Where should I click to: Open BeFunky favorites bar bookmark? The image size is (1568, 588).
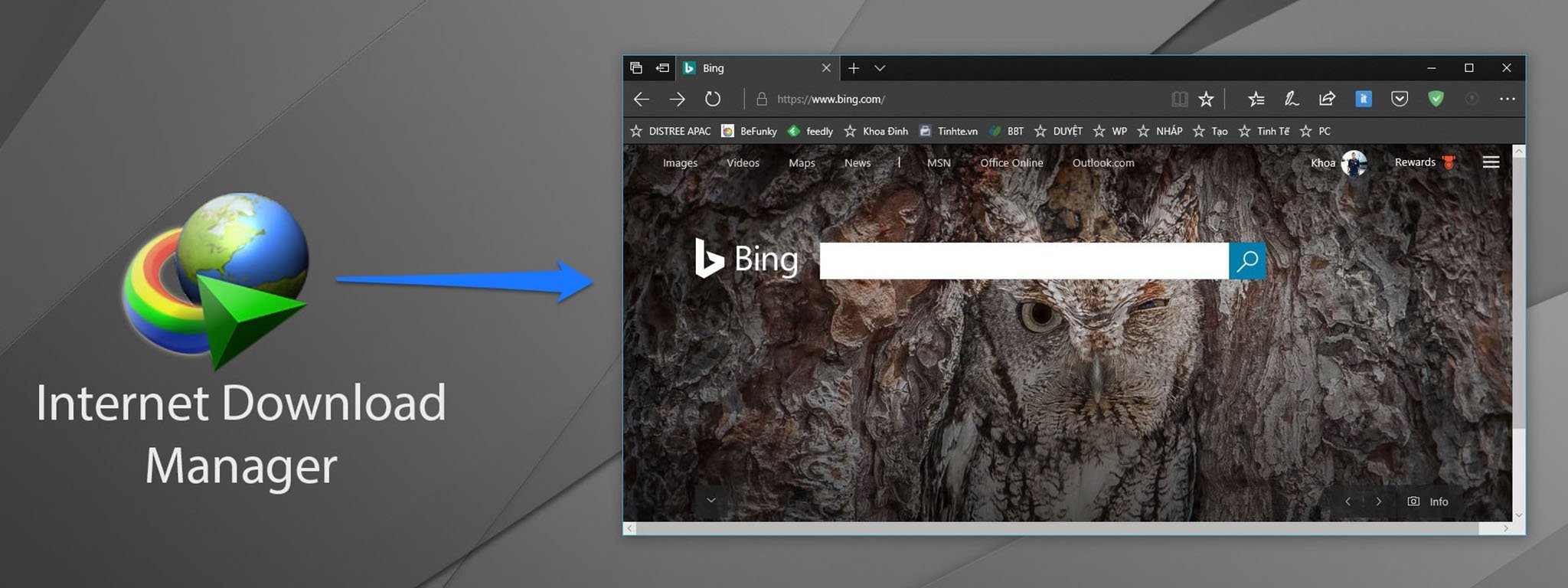pos(750,131)
